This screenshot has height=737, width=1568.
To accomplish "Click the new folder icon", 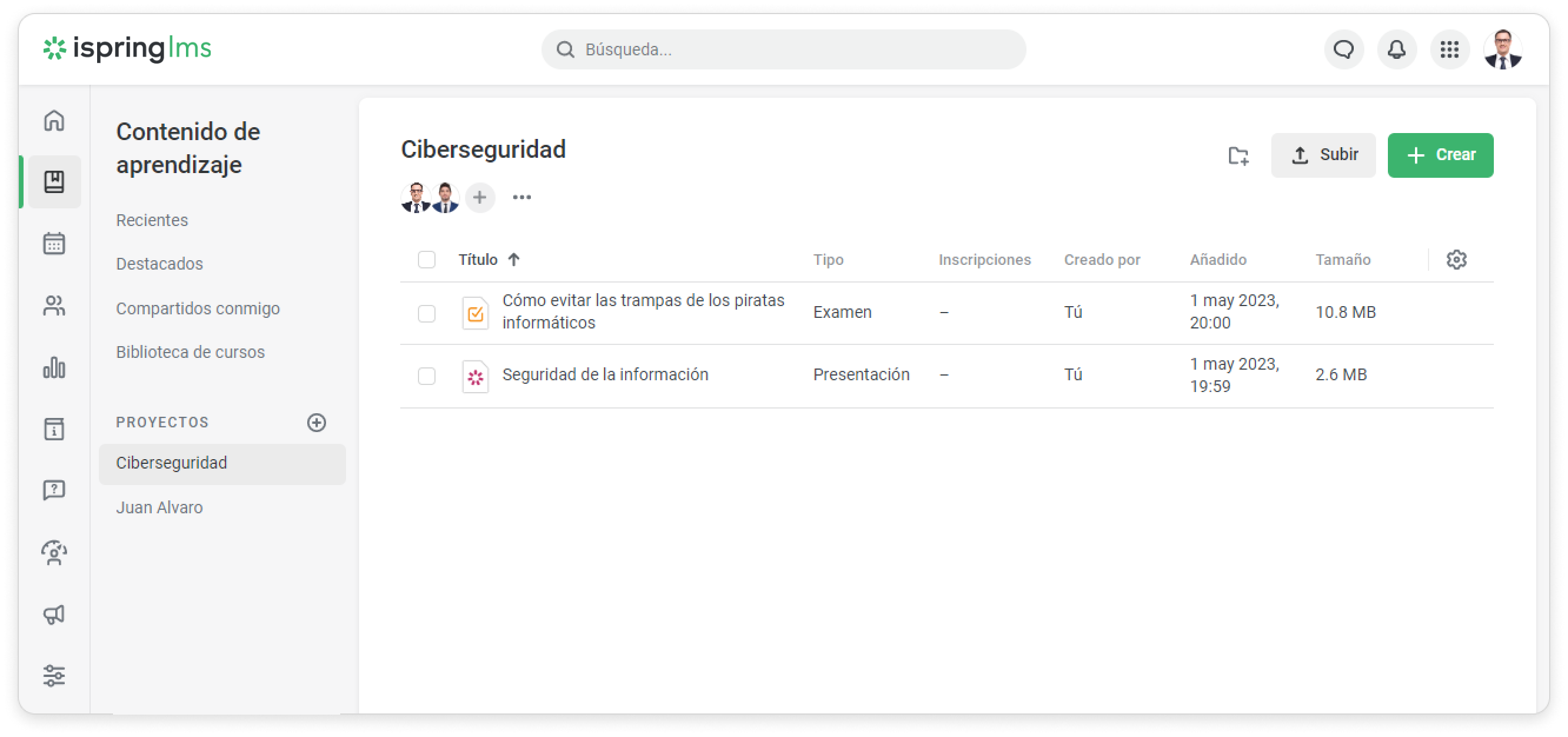I will coord(1238,156).
